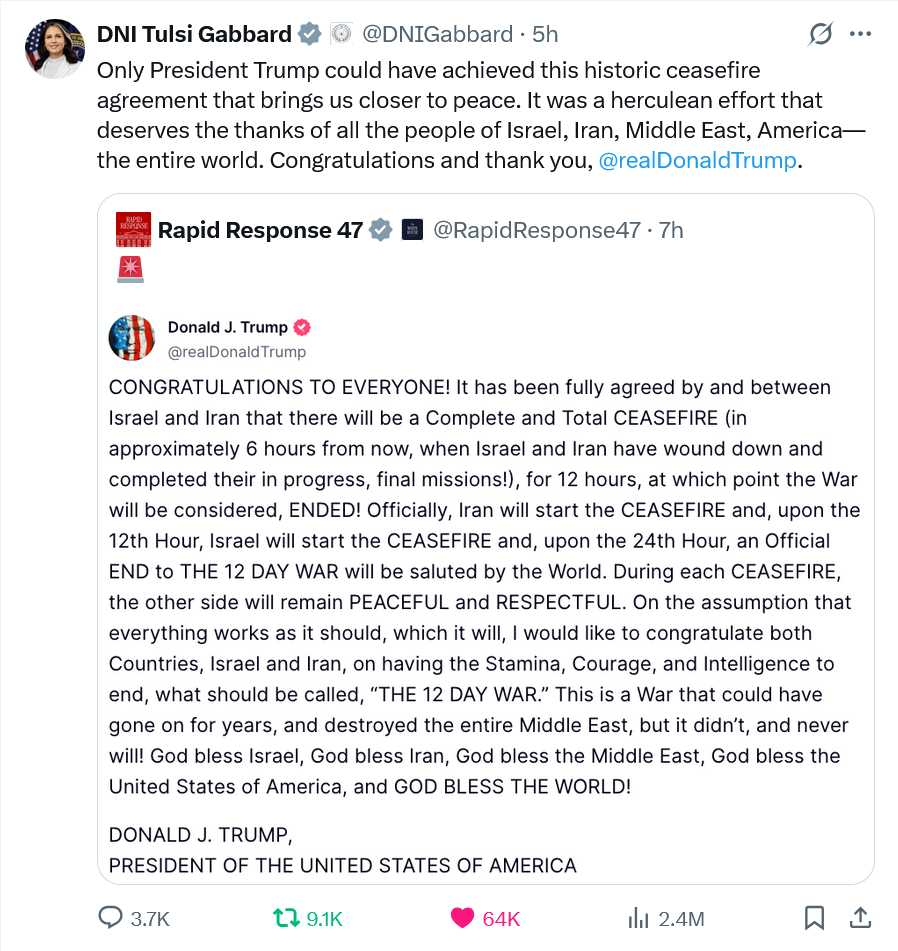Click the Donald J. Trump avatar image
898x951 pixels.
pos(132,338)
